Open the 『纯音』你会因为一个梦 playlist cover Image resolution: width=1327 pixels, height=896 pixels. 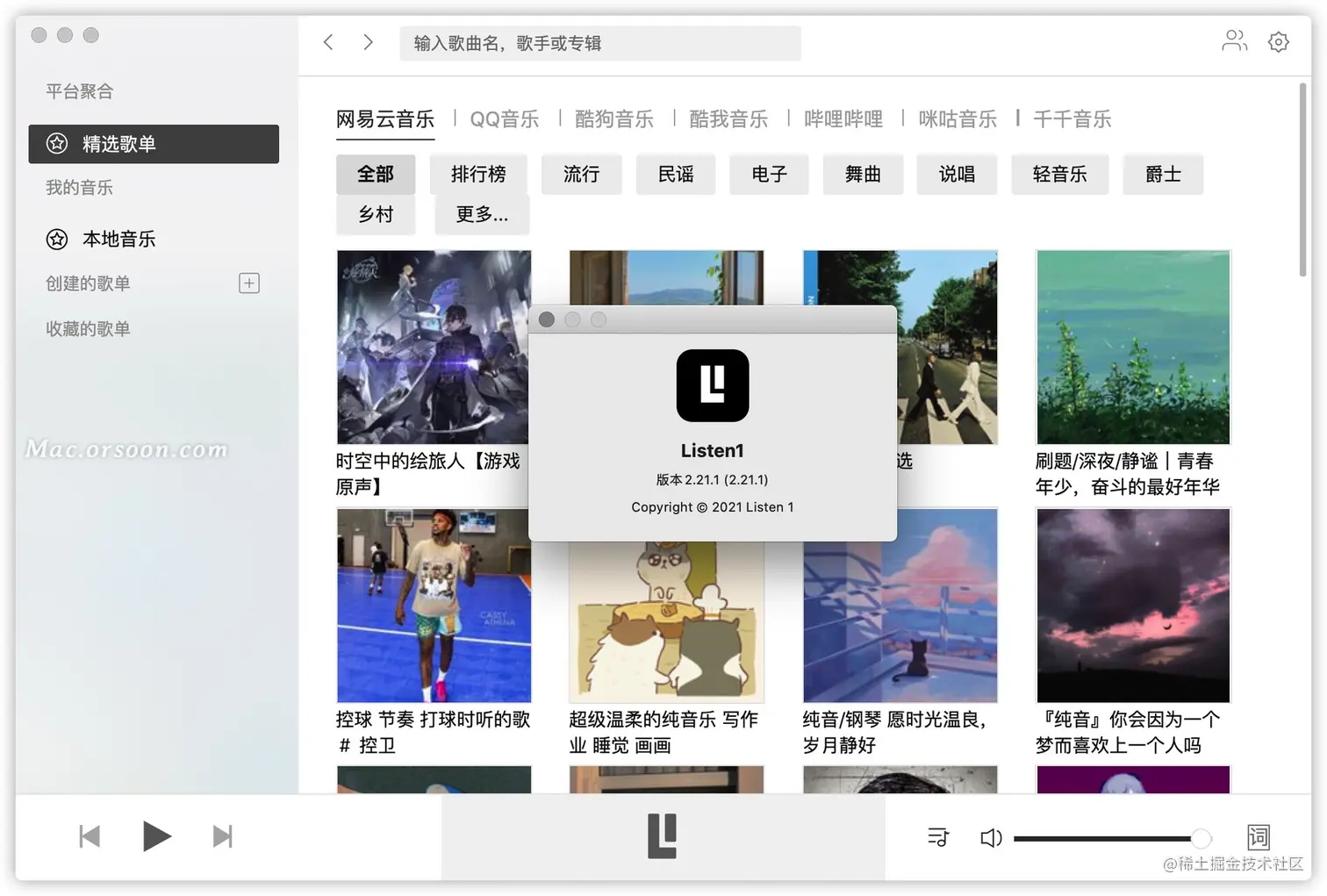pos(1133,606)
